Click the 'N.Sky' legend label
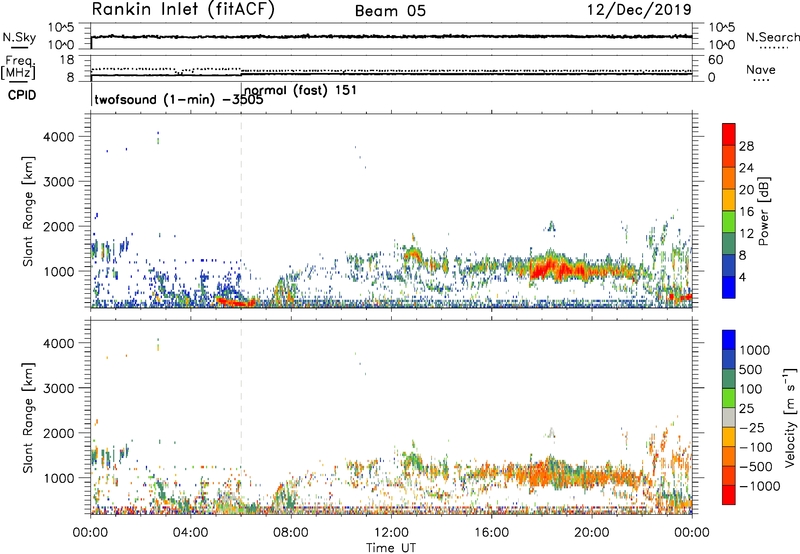 coord(19,37)
